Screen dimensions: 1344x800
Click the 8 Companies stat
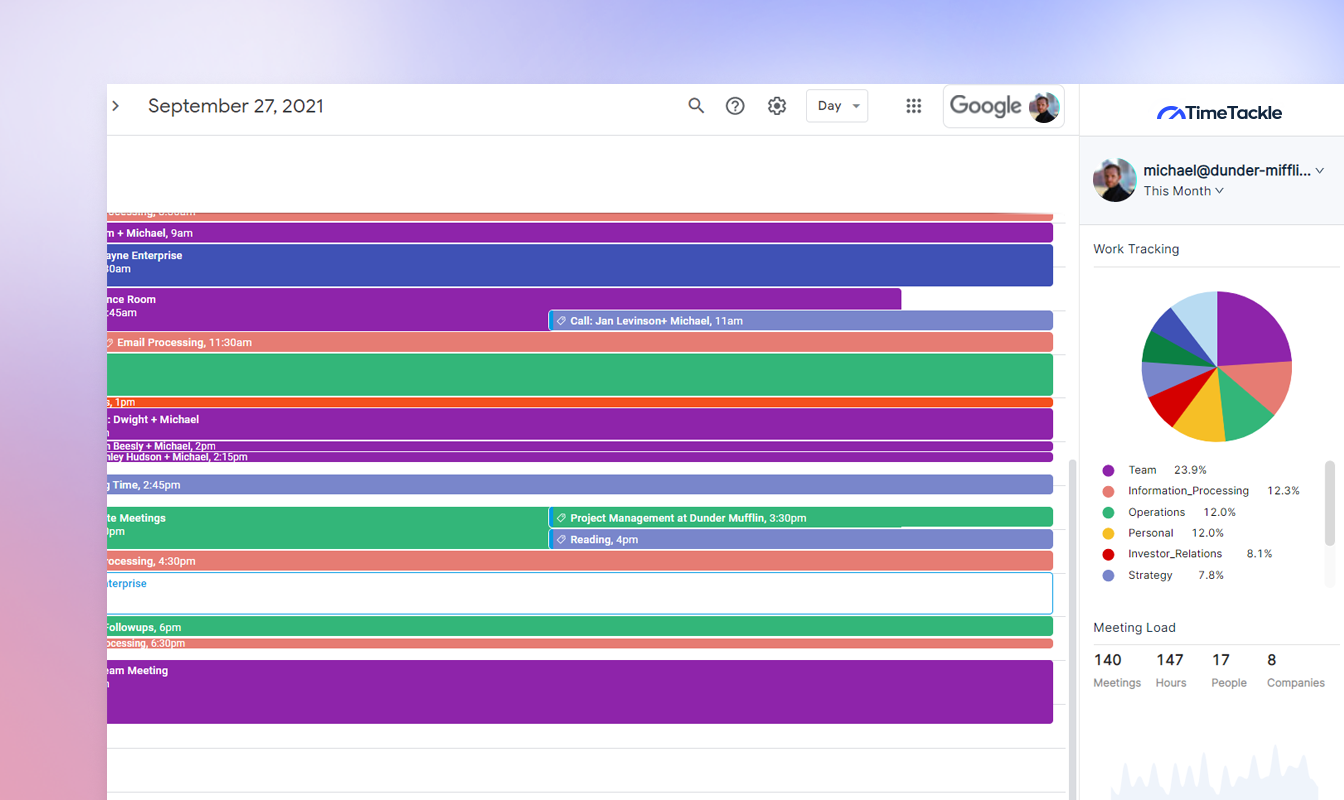(x=1295, y=670)
